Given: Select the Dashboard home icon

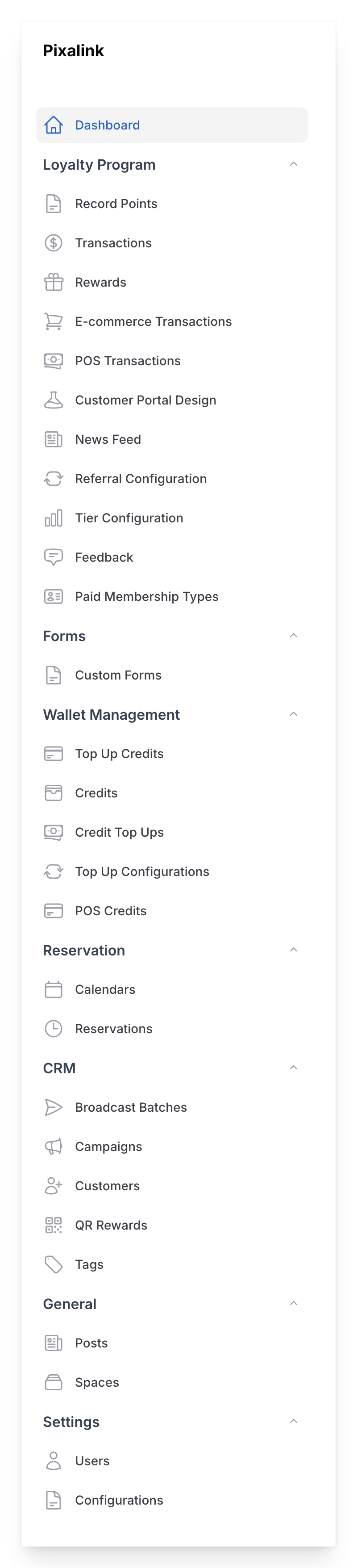Looking at the screenshot, I should pyautogui.click(x=54, y=124).
